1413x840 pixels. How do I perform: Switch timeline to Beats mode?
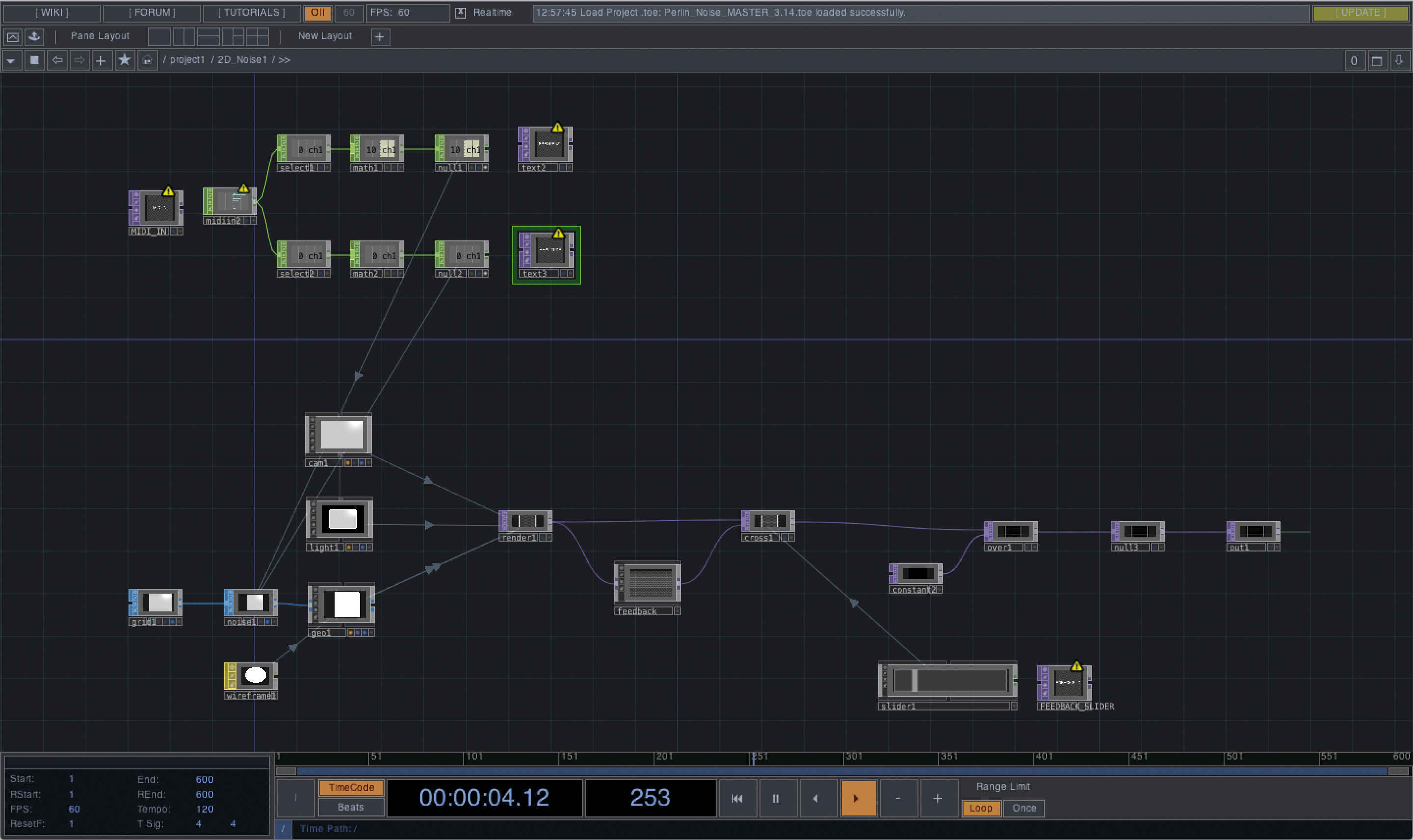351,807
